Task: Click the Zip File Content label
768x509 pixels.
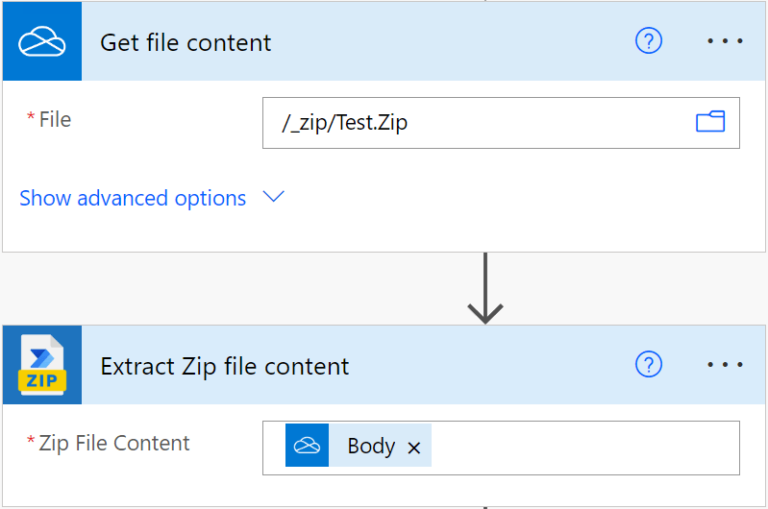Action: pyautogui.click(x=114, y=443)
